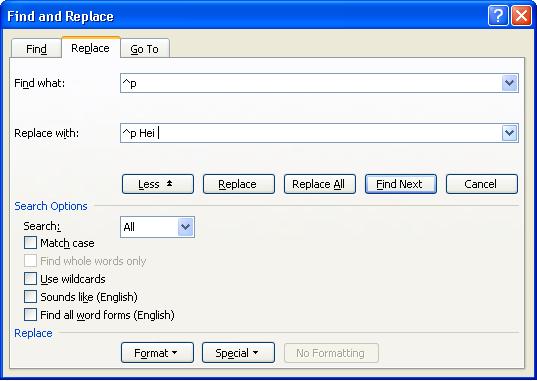Tick the Use wildcards checkbox
Image resolution: width=537 pixels, height=381 pixels.
[30, 279]
